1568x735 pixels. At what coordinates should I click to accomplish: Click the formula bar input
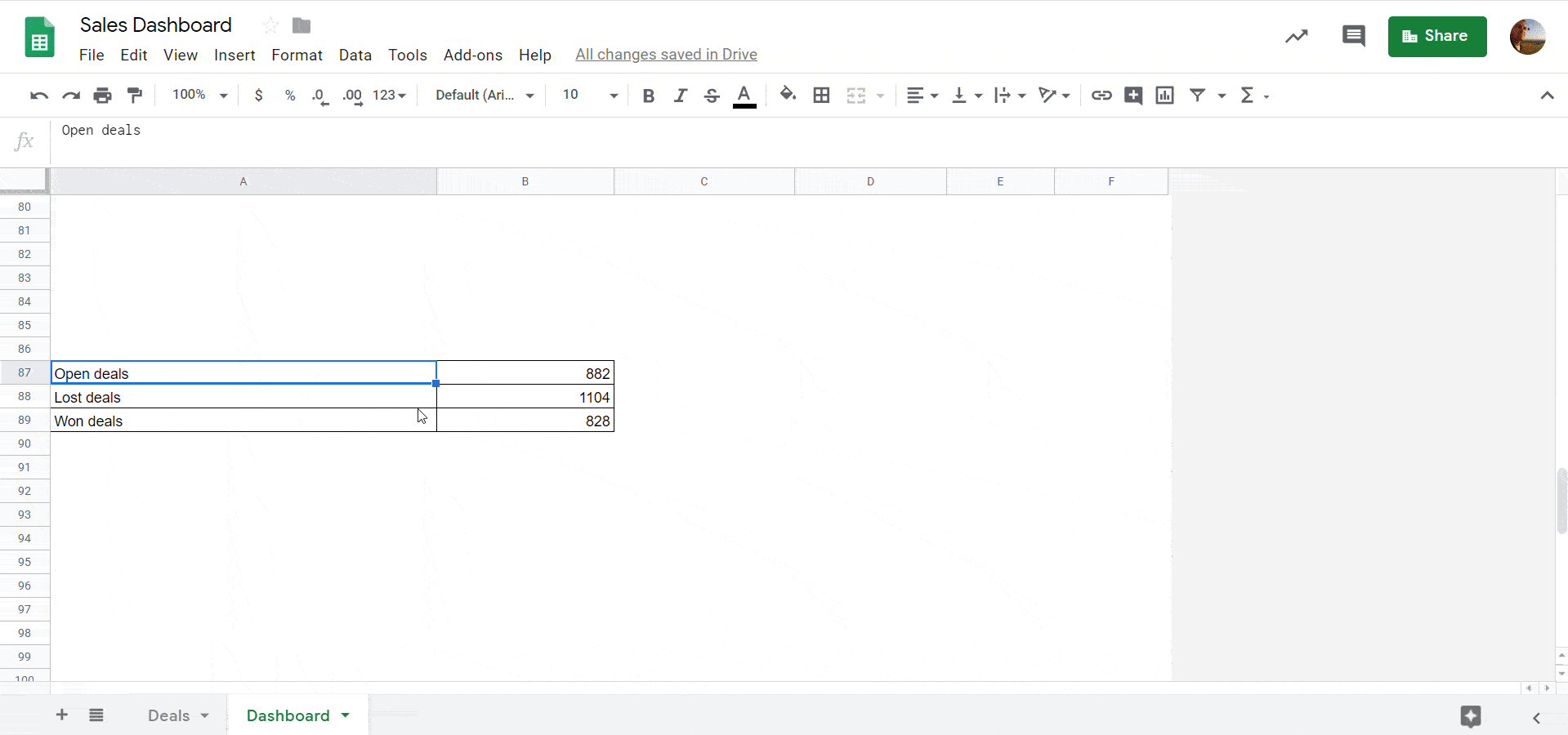[x=809, y=140]
